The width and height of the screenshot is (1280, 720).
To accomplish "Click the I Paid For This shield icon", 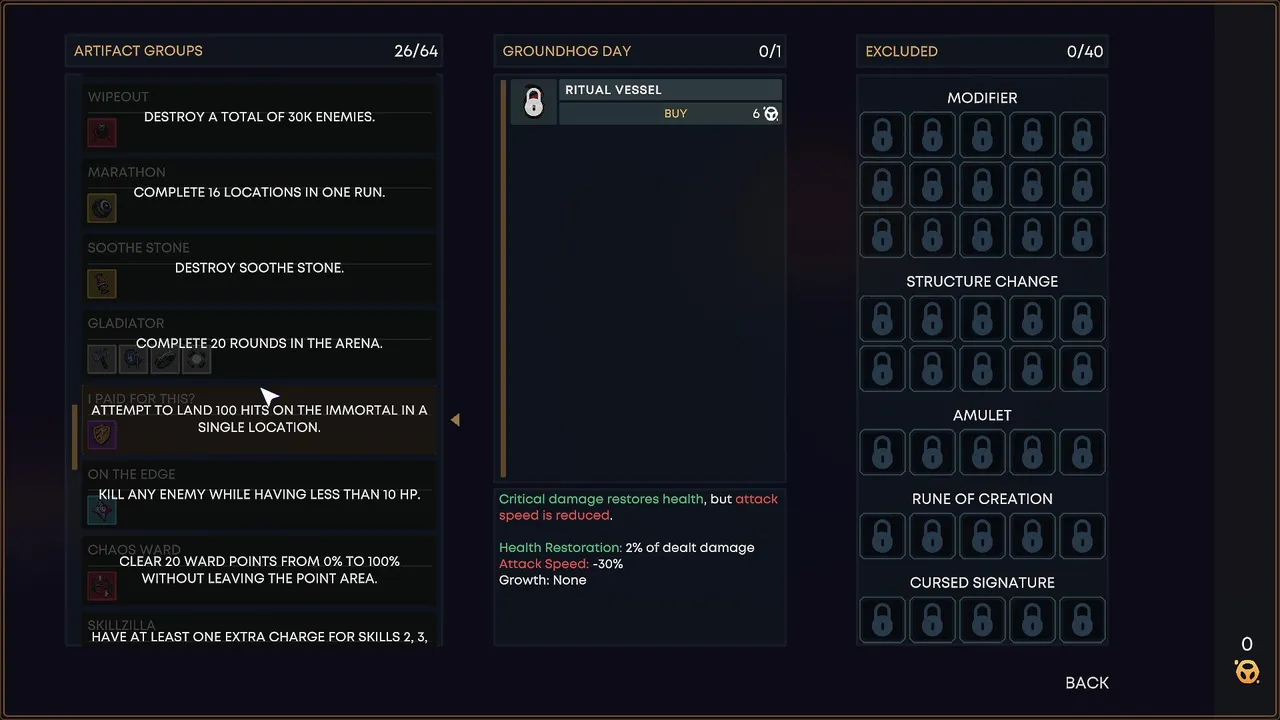I will click(102, 435).
